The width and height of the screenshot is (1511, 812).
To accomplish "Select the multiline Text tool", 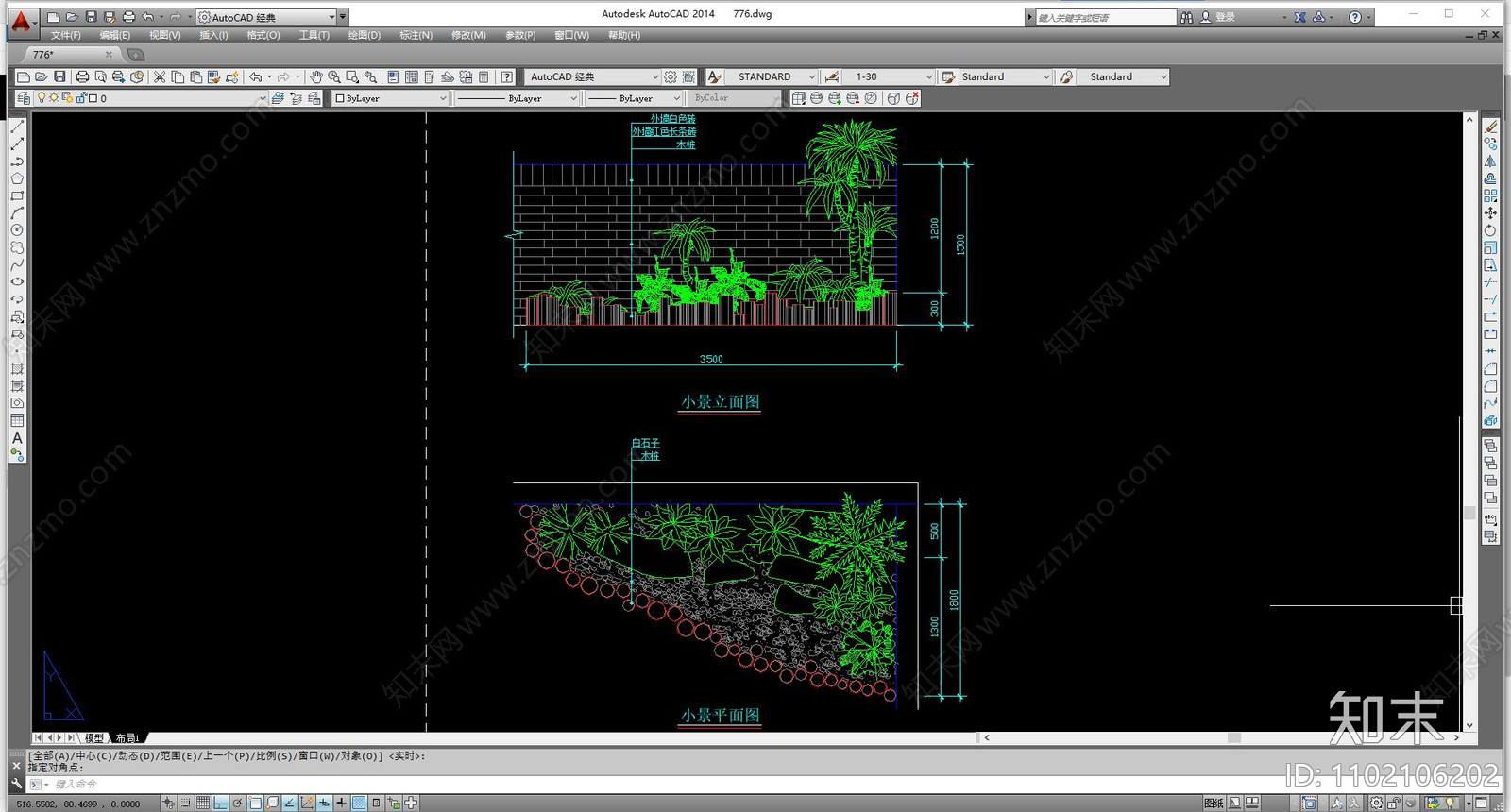I will point(17,438).
